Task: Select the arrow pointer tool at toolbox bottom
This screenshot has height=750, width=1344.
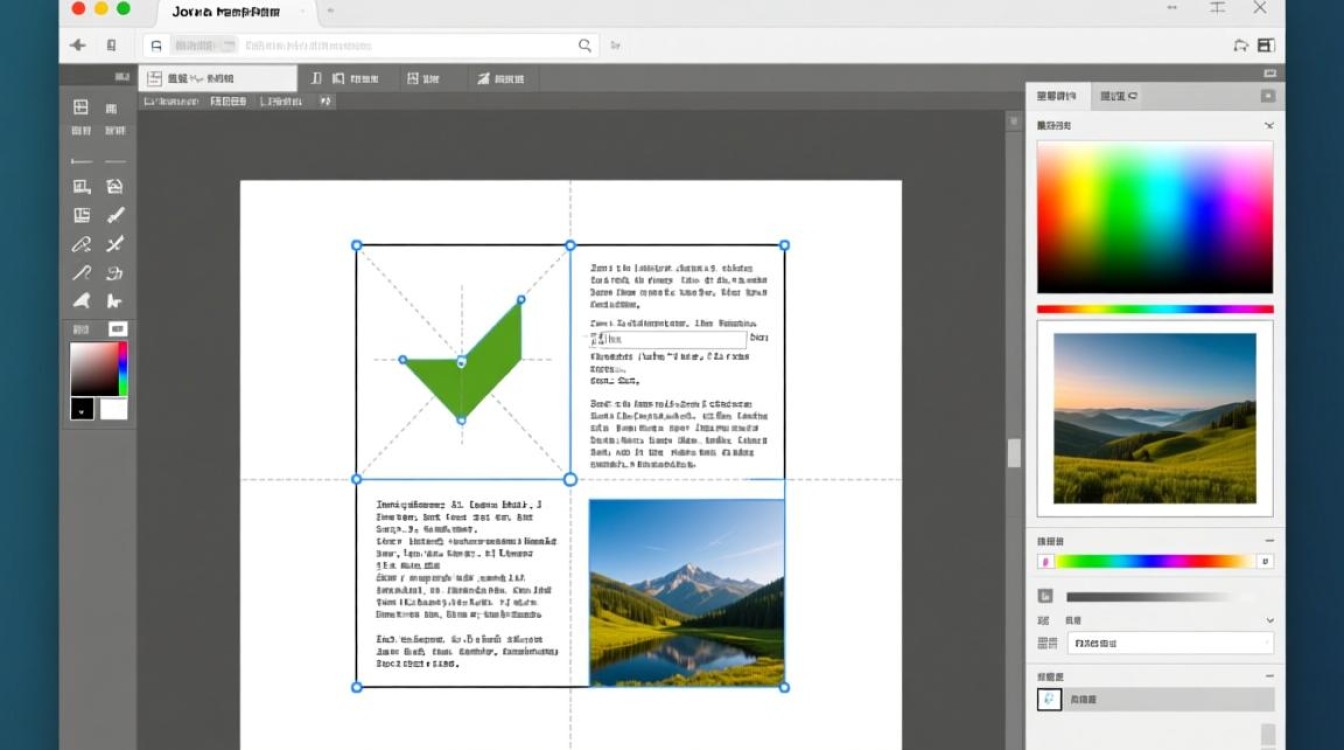Action: [x=114, y=301]
